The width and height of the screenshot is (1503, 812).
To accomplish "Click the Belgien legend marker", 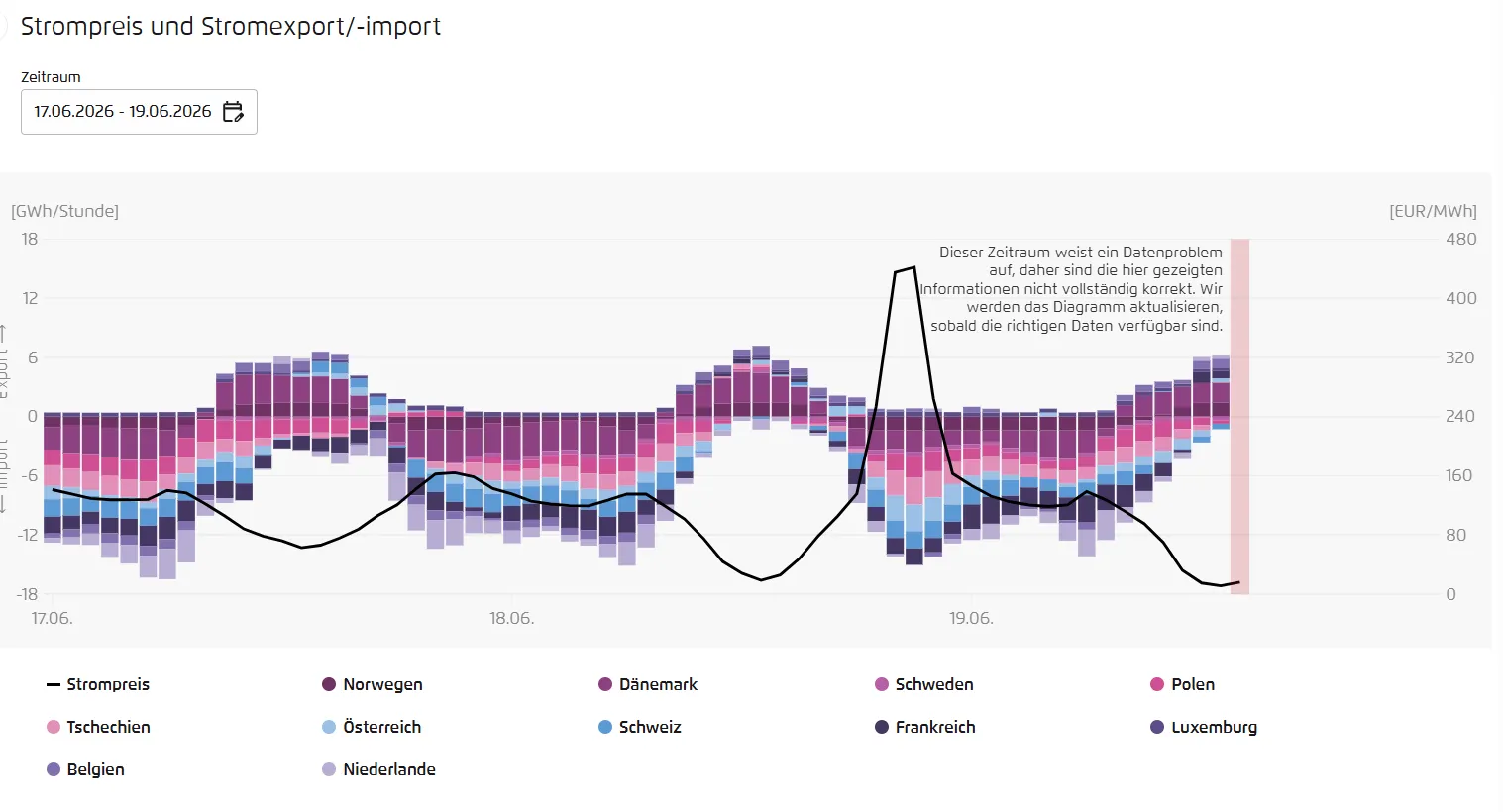I will click(54, 769).
